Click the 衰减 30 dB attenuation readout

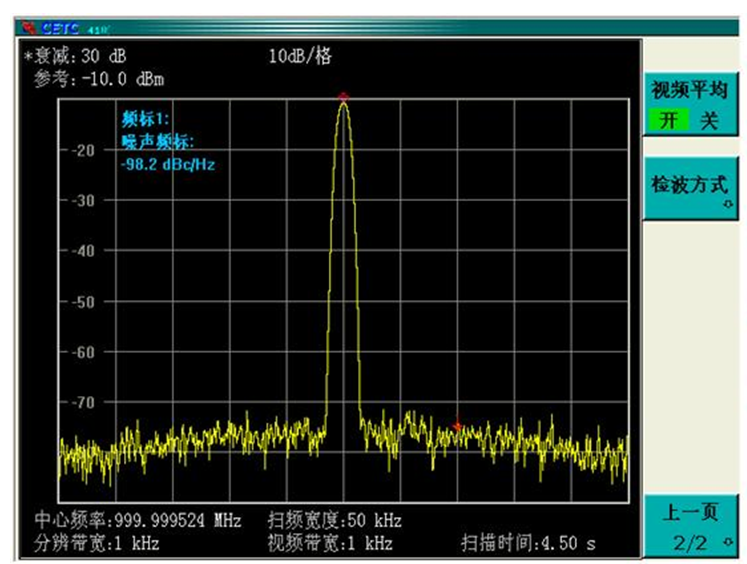[x=75, y=57]
